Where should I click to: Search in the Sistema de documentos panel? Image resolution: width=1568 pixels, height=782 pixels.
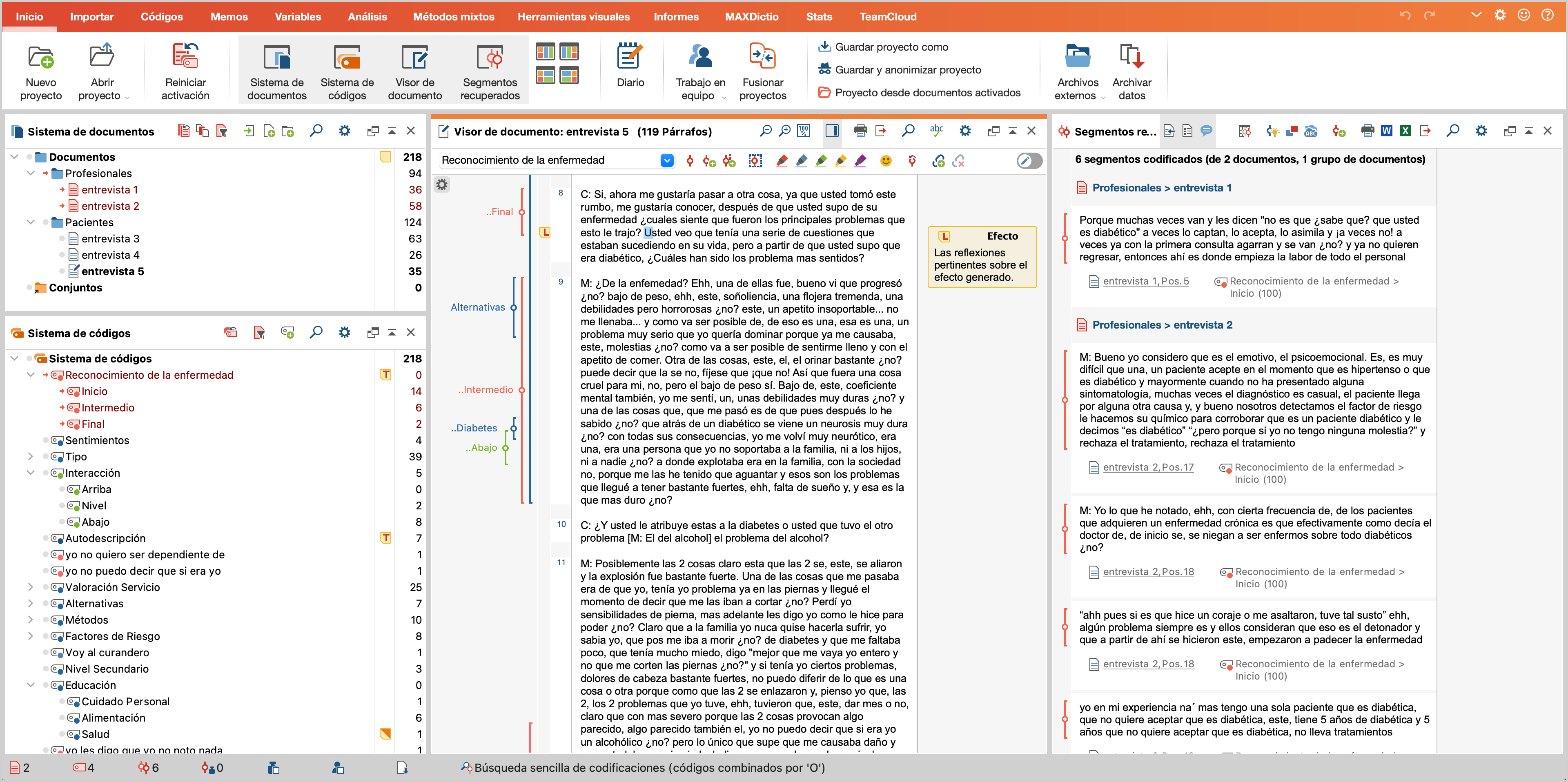(316, 131)
